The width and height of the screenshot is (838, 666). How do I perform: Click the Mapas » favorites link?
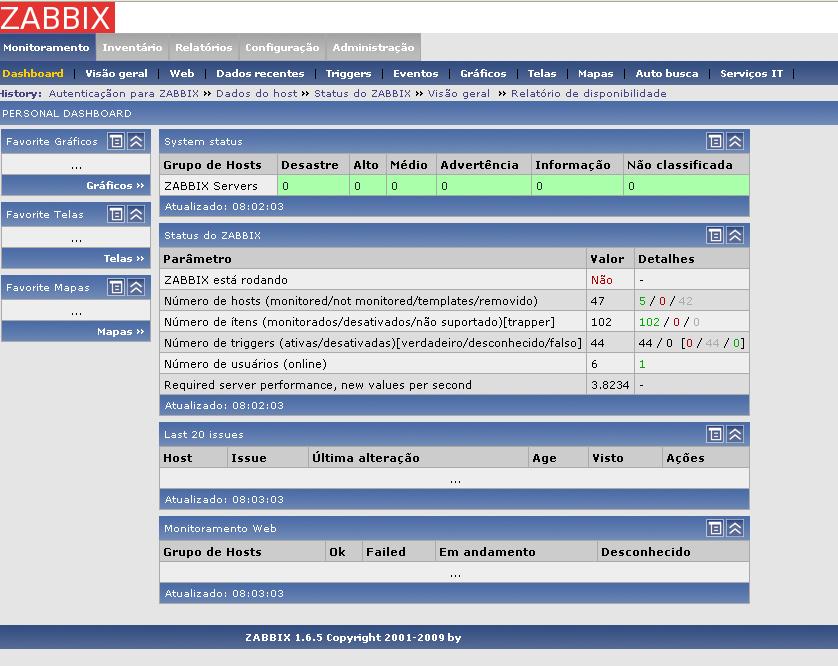[121, 332]
